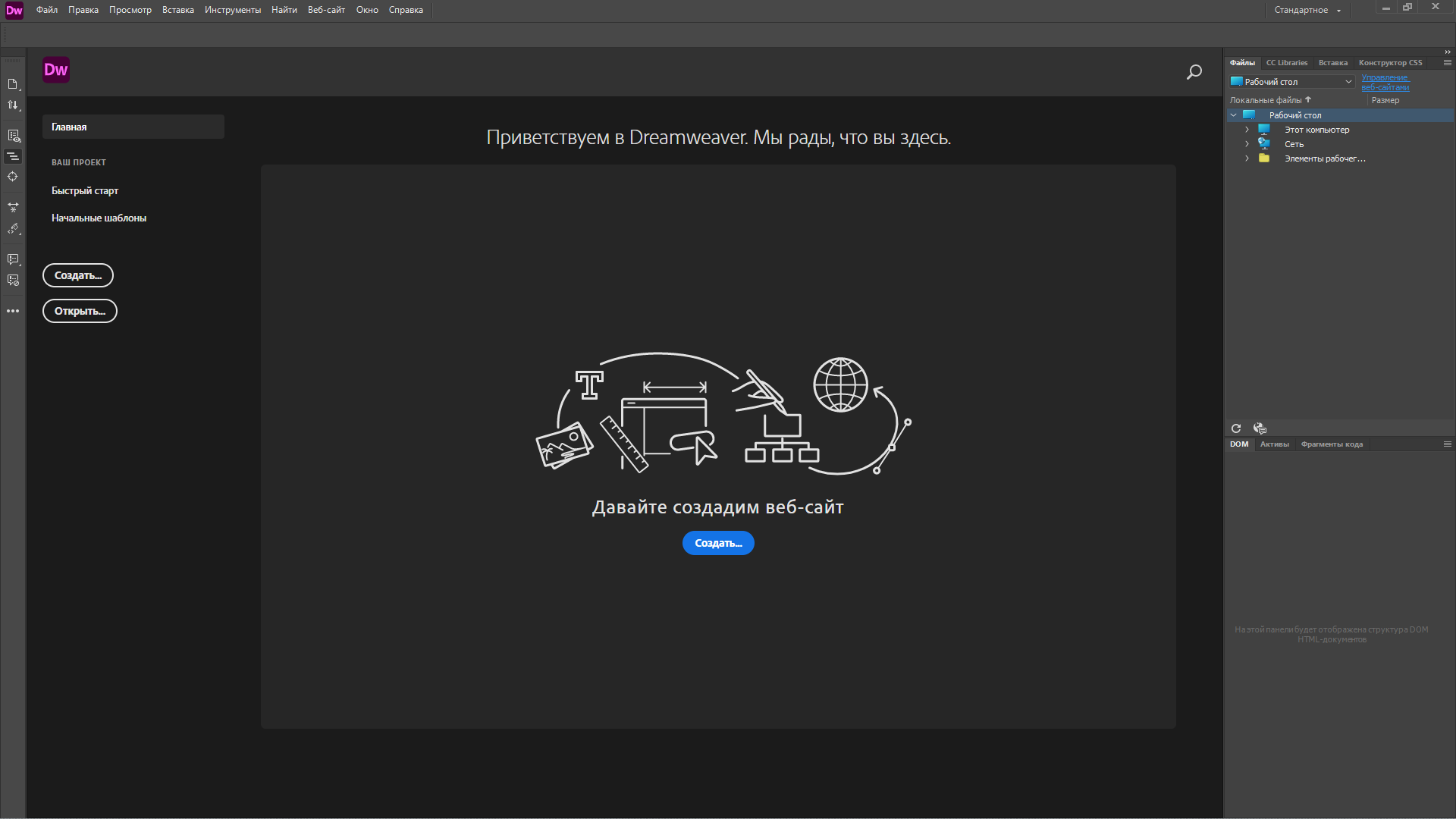1456x819 pixels.
Task: Switch to the Вставка panel tab
Action: pyautogui.click(x=1333, y=63)
